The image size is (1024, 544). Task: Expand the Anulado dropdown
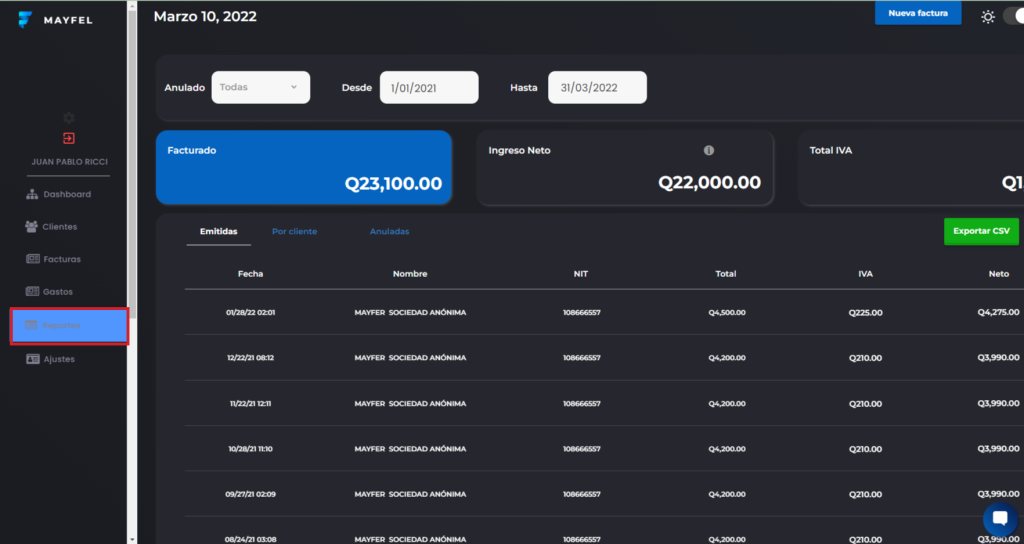click(259, 87)
